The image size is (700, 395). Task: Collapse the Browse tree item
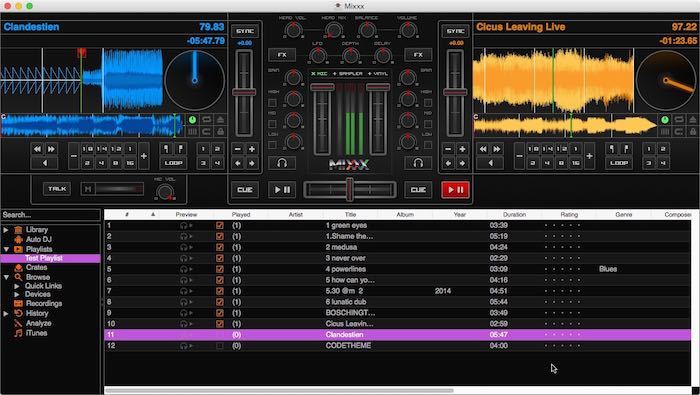click(6, 277)
